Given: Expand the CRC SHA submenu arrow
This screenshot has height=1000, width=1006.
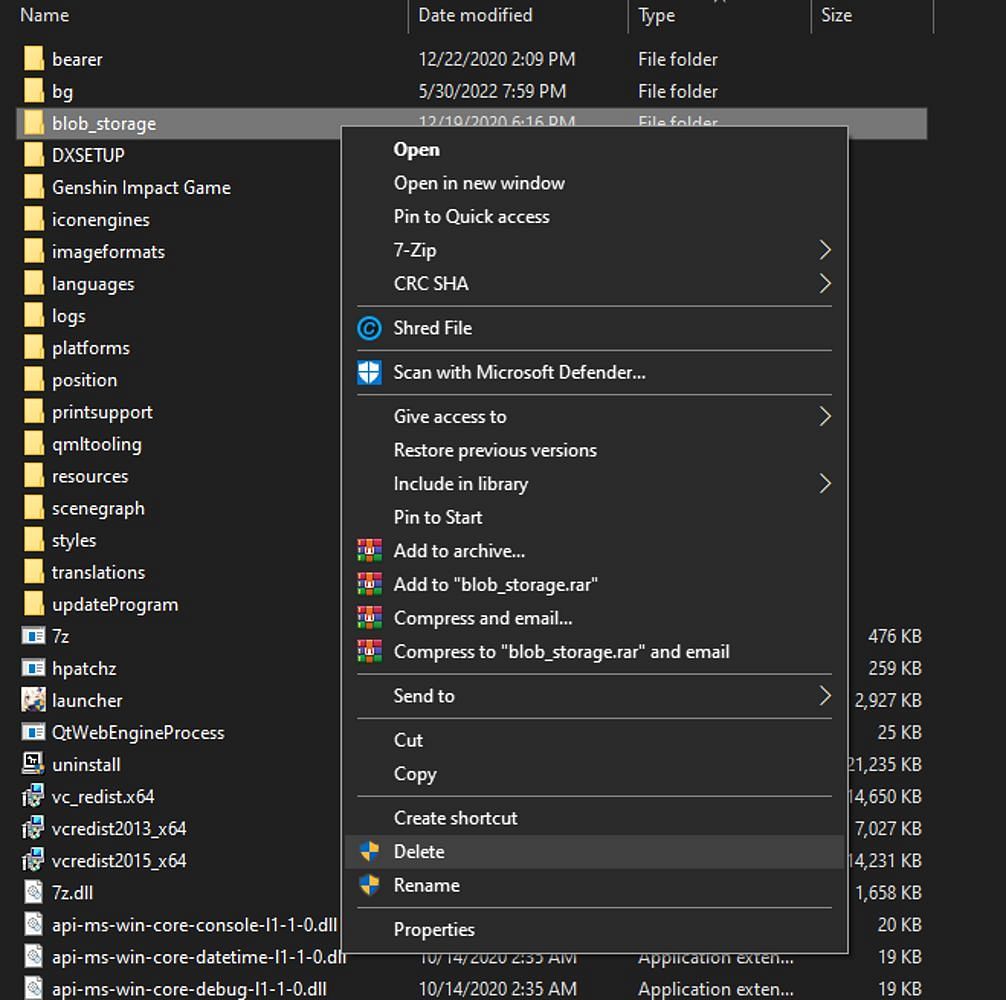Looking at the screenshot, I should click(x=825, y=284).
